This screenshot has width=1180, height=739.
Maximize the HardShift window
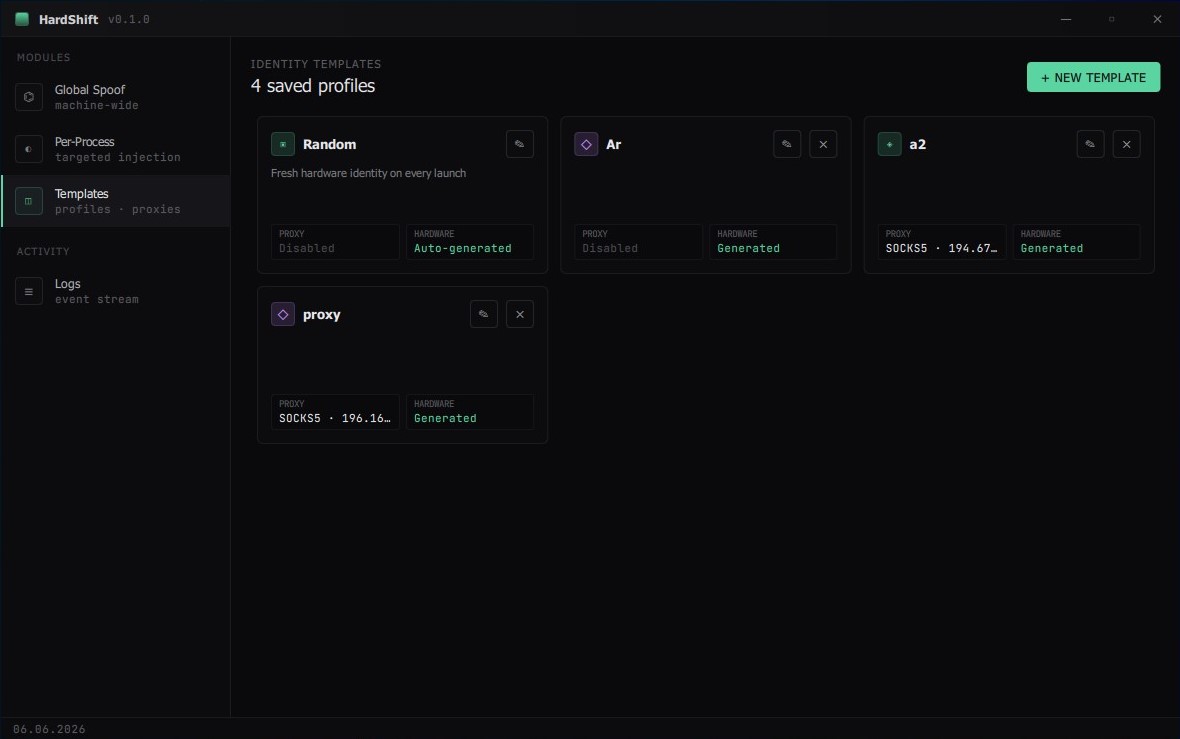point(1112,19)
